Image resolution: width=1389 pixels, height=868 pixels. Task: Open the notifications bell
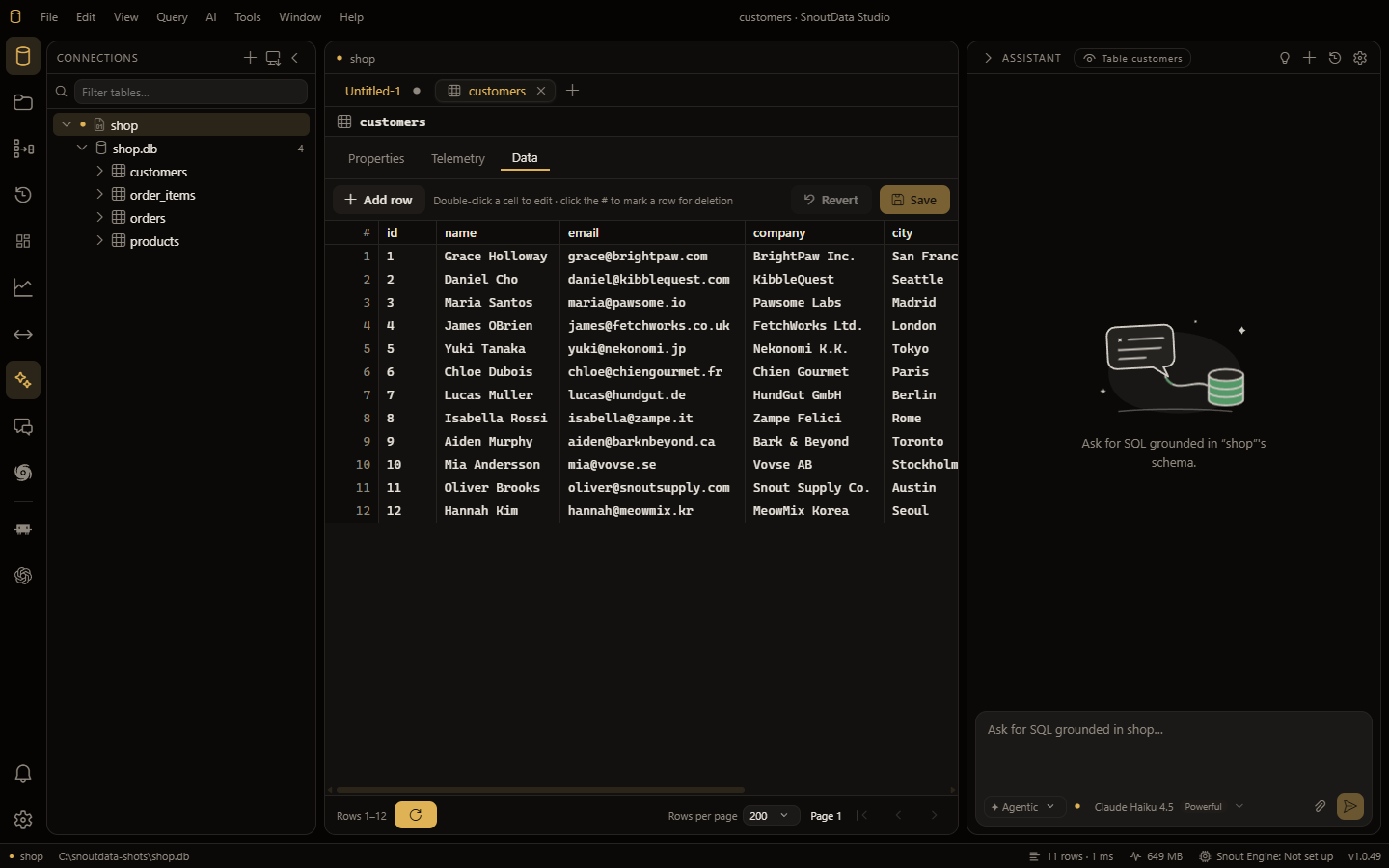(x=23, y=773)
